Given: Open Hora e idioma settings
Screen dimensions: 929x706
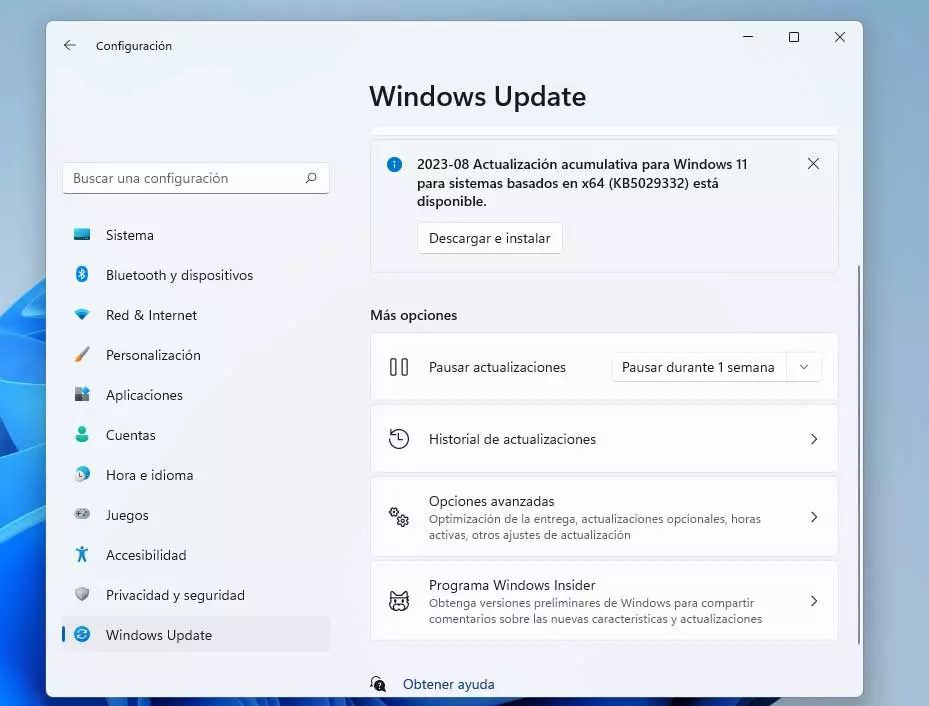Looking at the screenshot, I should [x=196, y=475].
